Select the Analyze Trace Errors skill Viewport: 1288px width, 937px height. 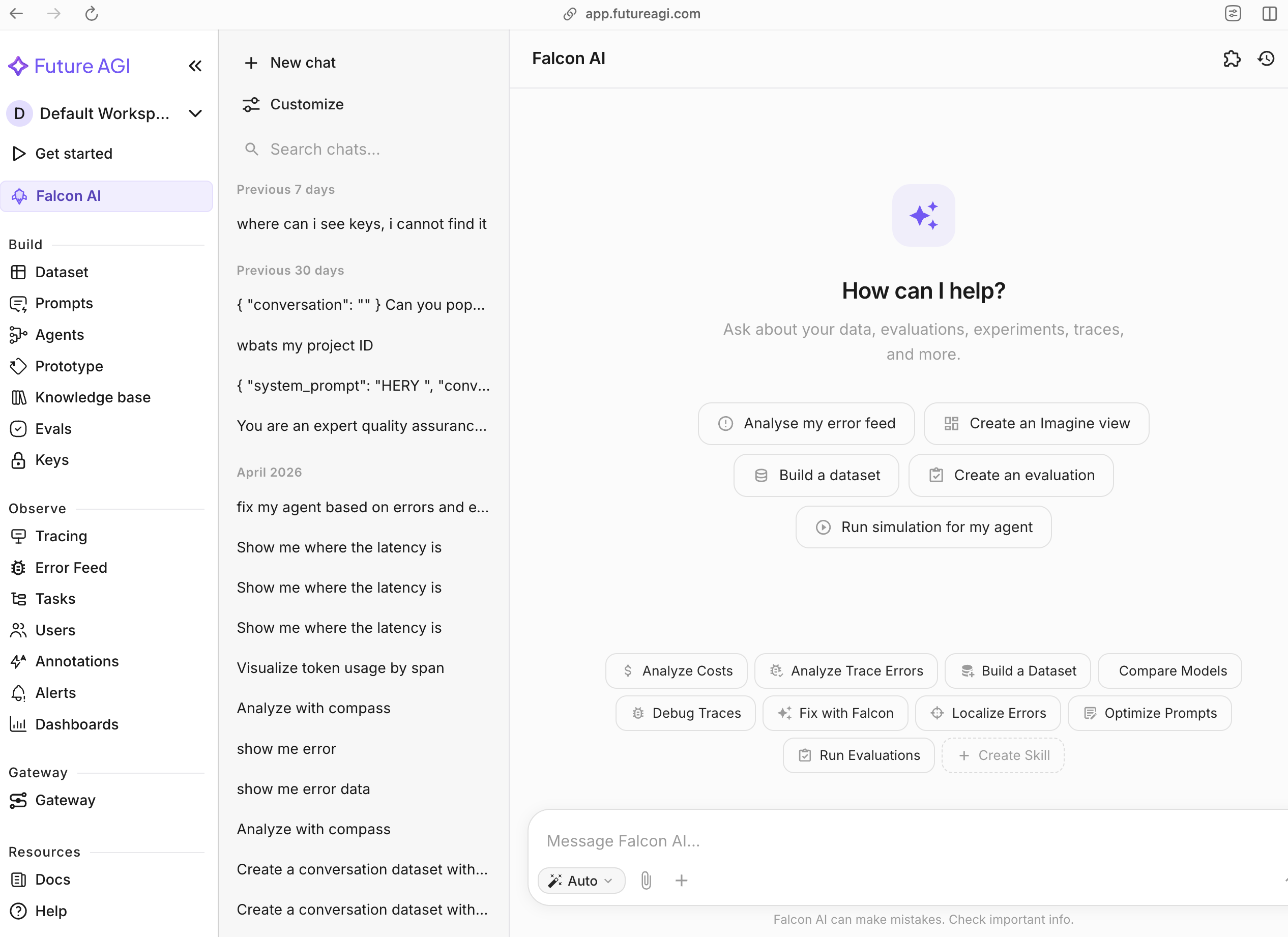pos(846,671)
